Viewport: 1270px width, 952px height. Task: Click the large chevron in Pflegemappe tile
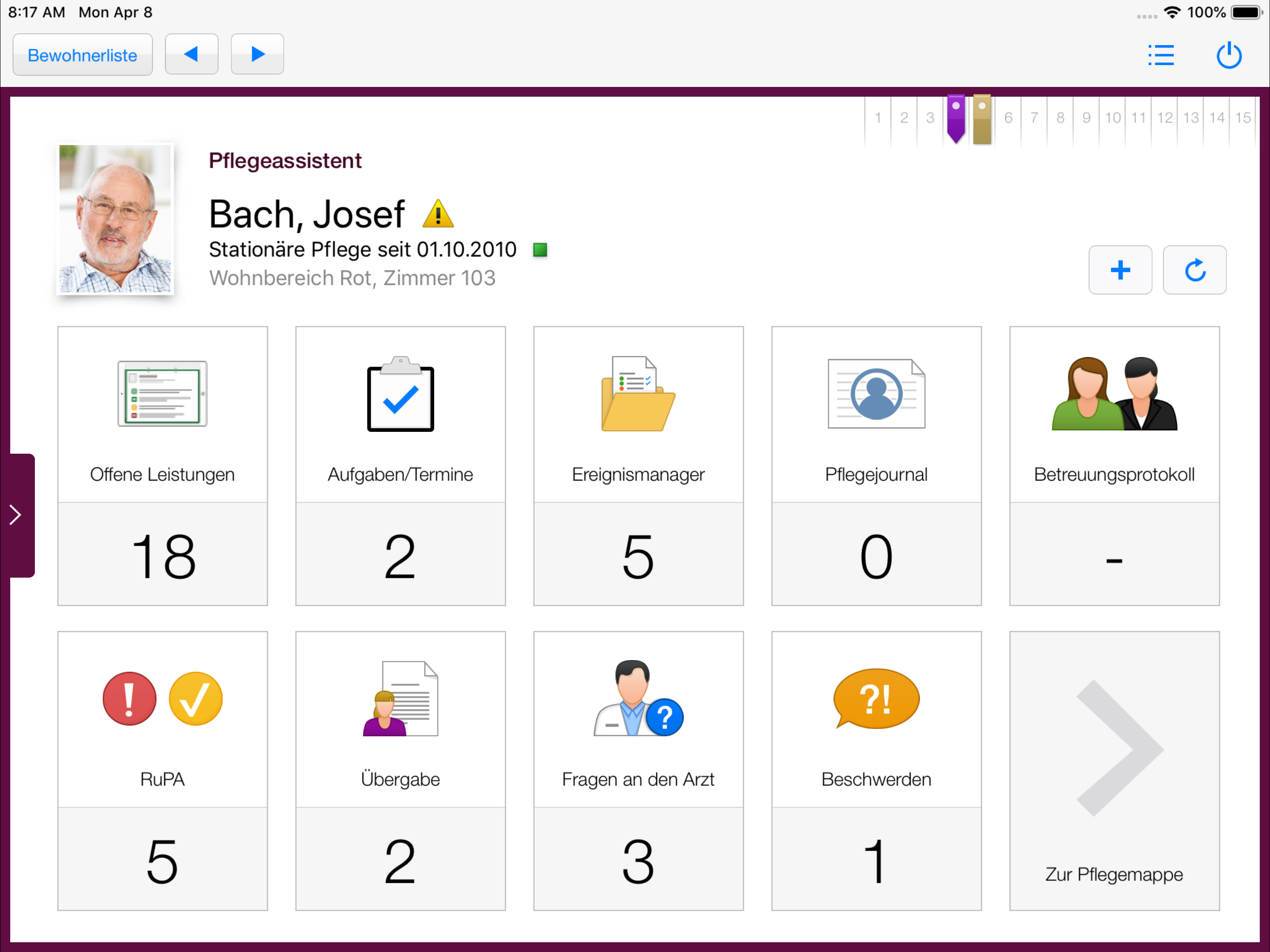[1119, 747]
